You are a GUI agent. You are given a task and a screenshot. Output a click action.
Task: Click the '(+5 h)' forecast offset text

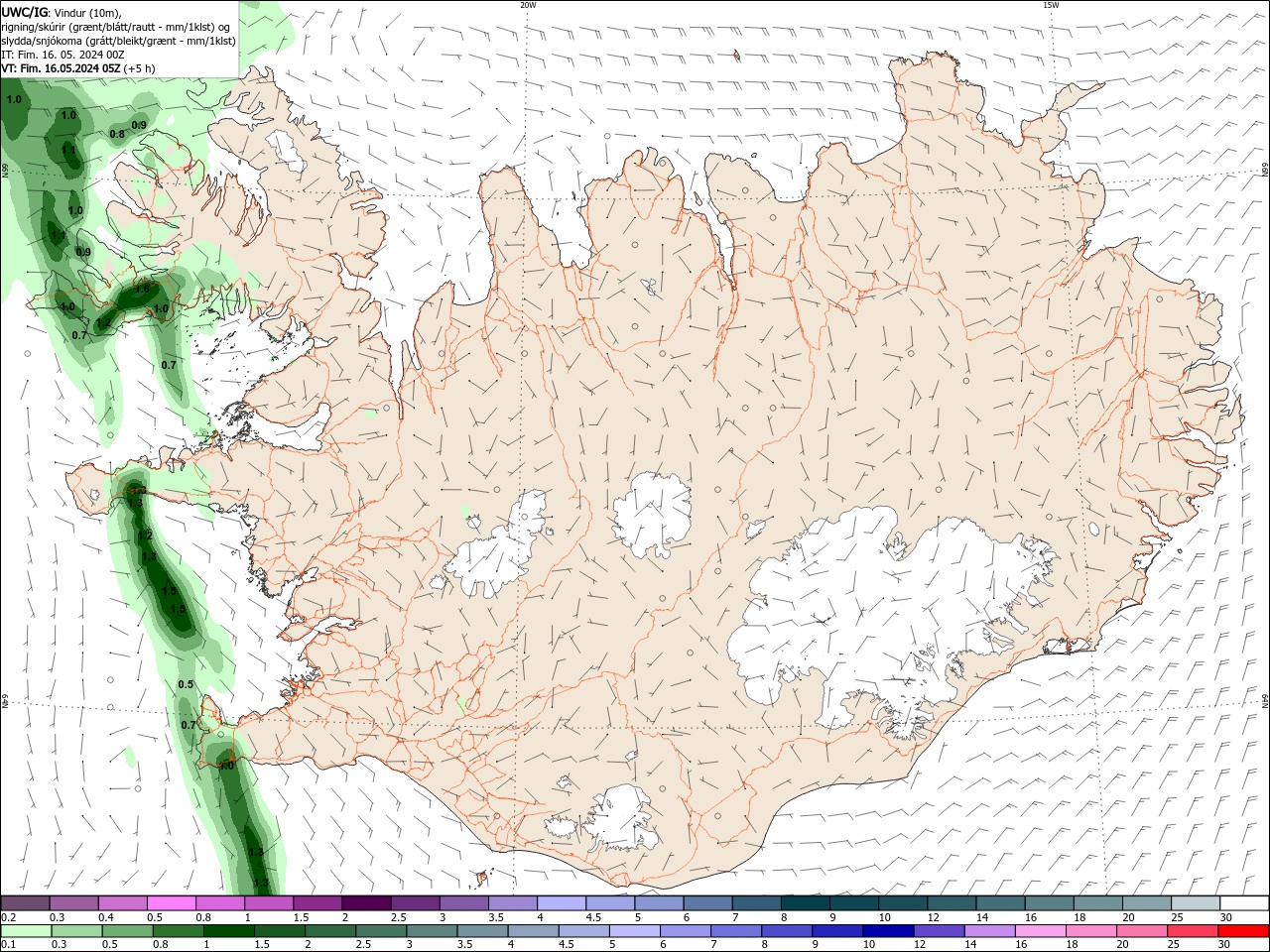click(140, 68)
